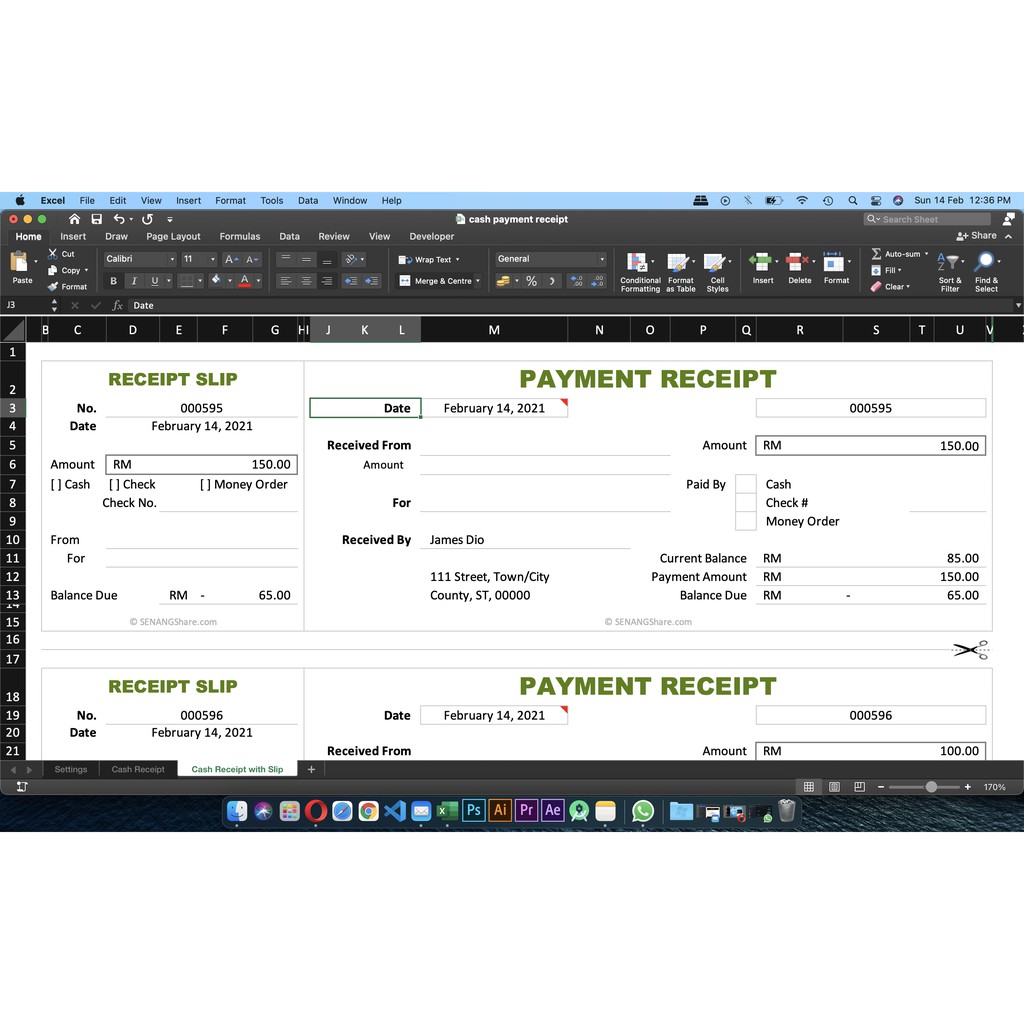This screenshot has width=1024, height=1024.
Task: Open the Auto-sum dropdown arrow
Action: 926,254
